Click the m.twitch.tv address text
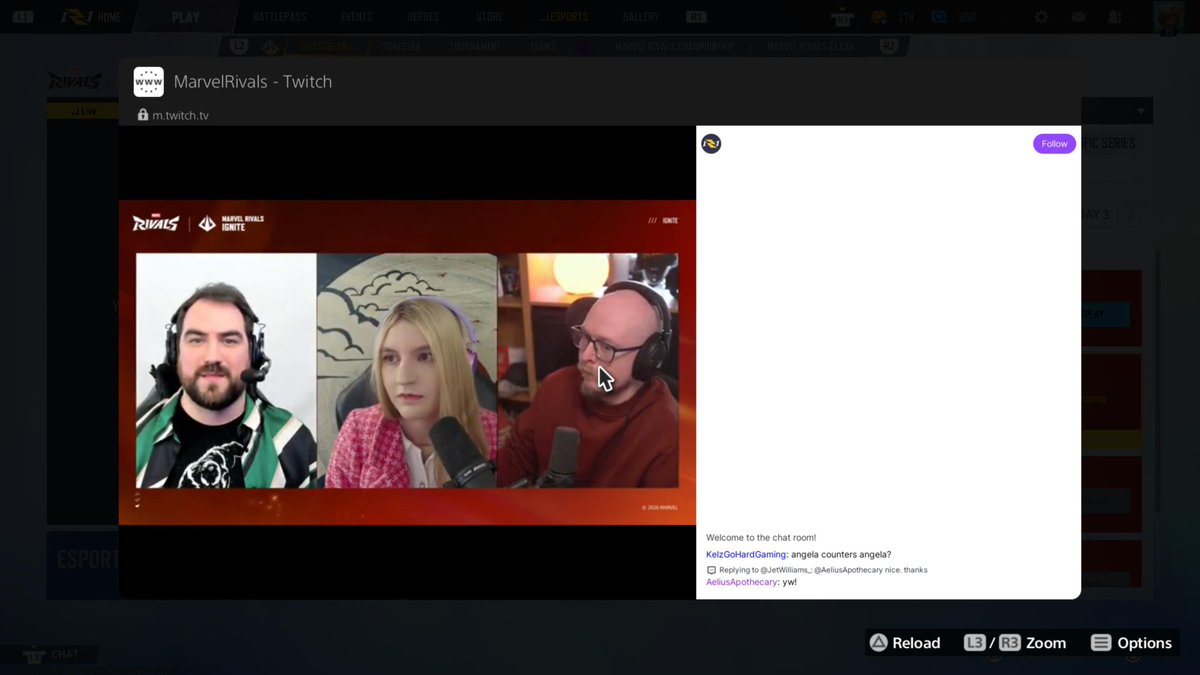The image size is (1200, 675). tap(181, 115)
